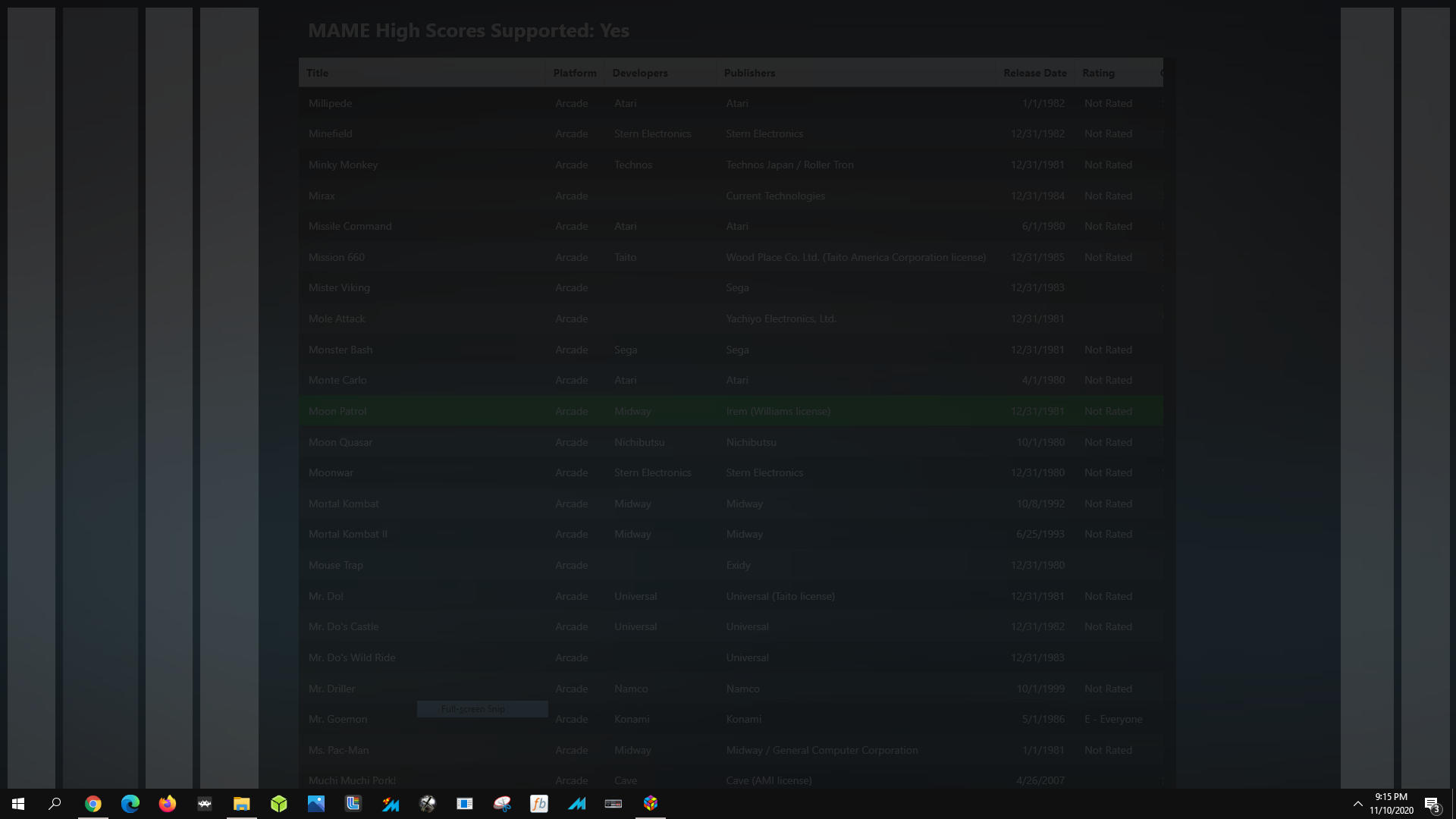
Task: Sort by the Publishers column header
Action: click(x=856, y=73)
